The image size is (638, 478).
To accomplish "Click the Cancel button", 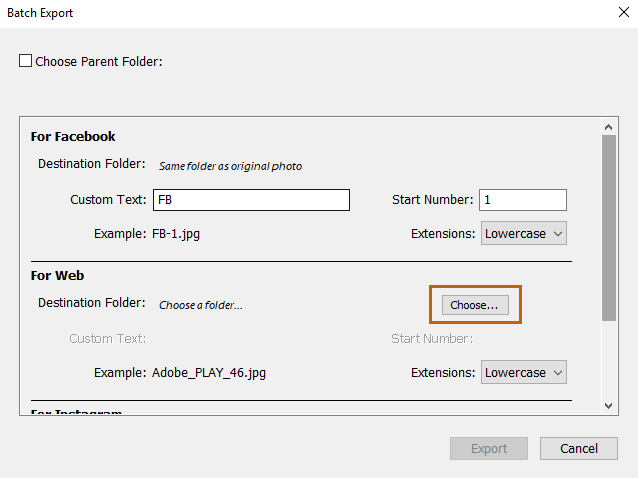I will coord(578,449).
